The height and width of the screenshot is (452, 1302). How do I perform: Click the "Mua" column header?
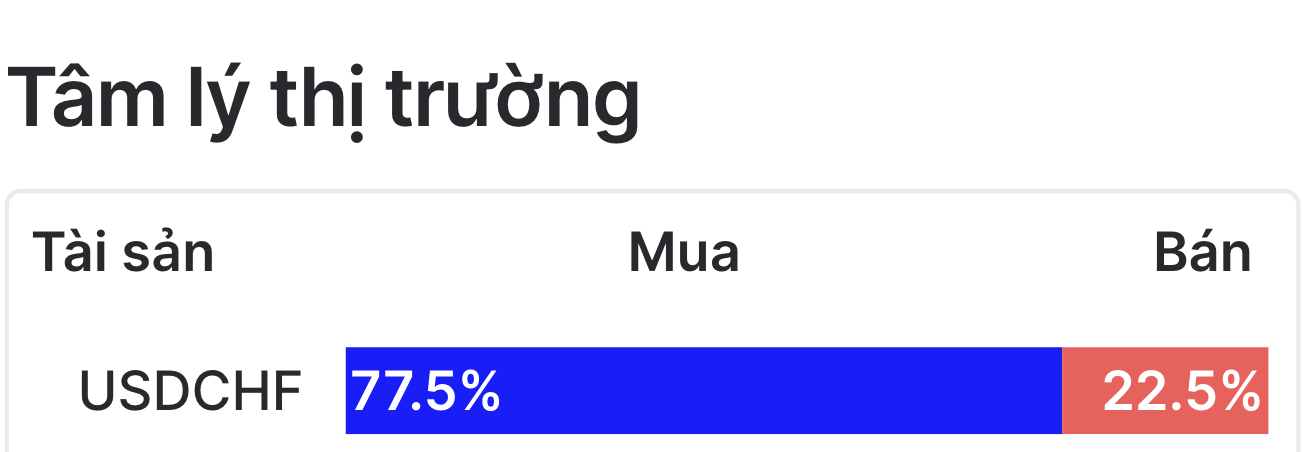click(684, 253)
